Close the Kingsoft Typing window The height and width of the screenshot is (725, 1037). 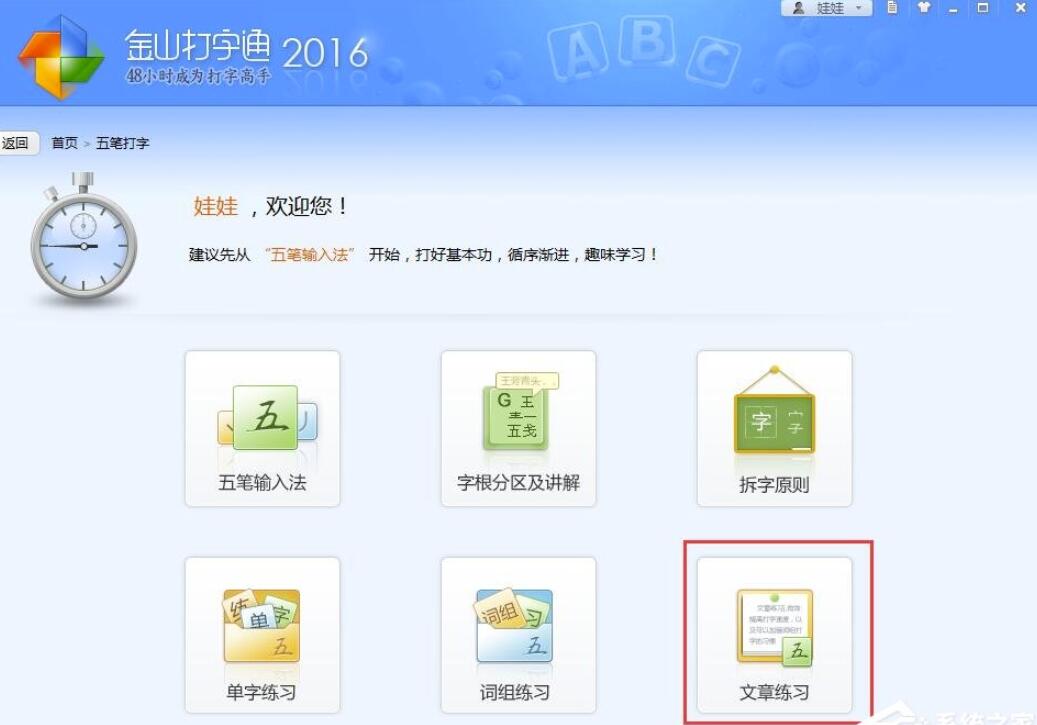[1018, 8]
